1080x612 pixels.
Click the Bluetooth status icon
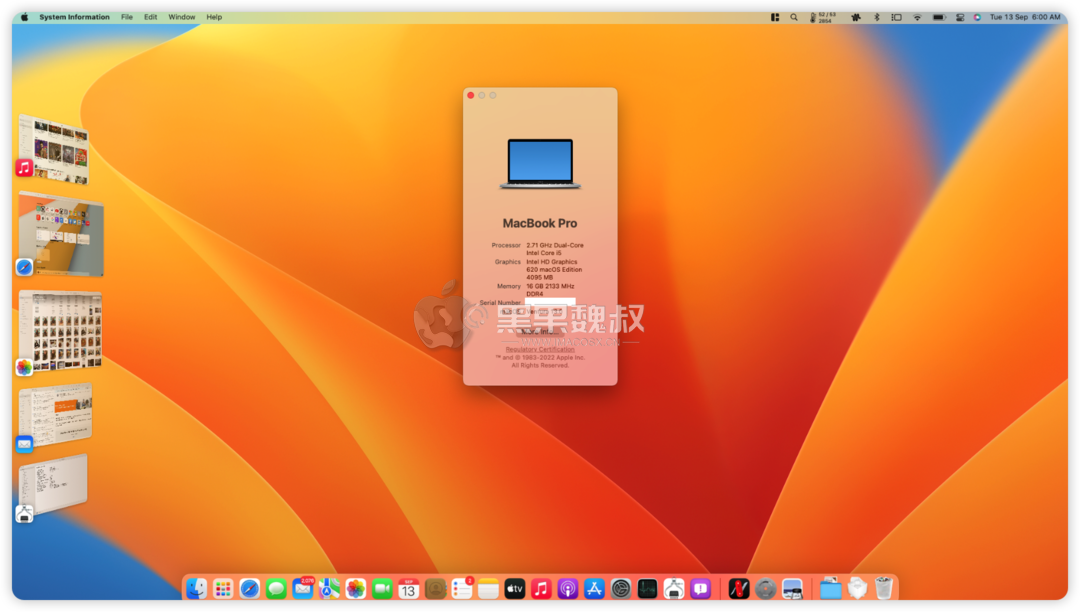pos(877,17)
